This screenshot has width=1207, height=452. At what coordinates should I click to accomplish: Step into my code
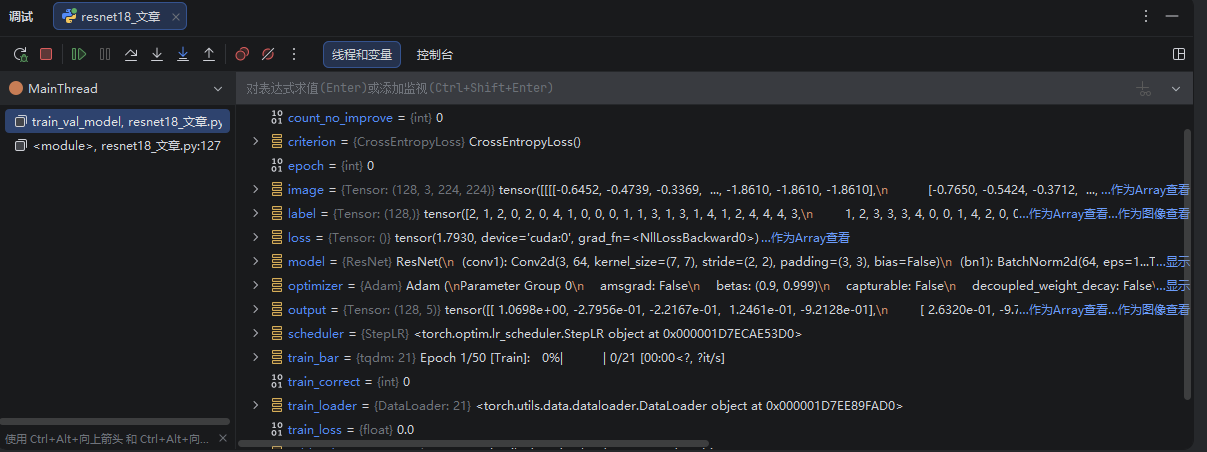click(x=183, y=54)
